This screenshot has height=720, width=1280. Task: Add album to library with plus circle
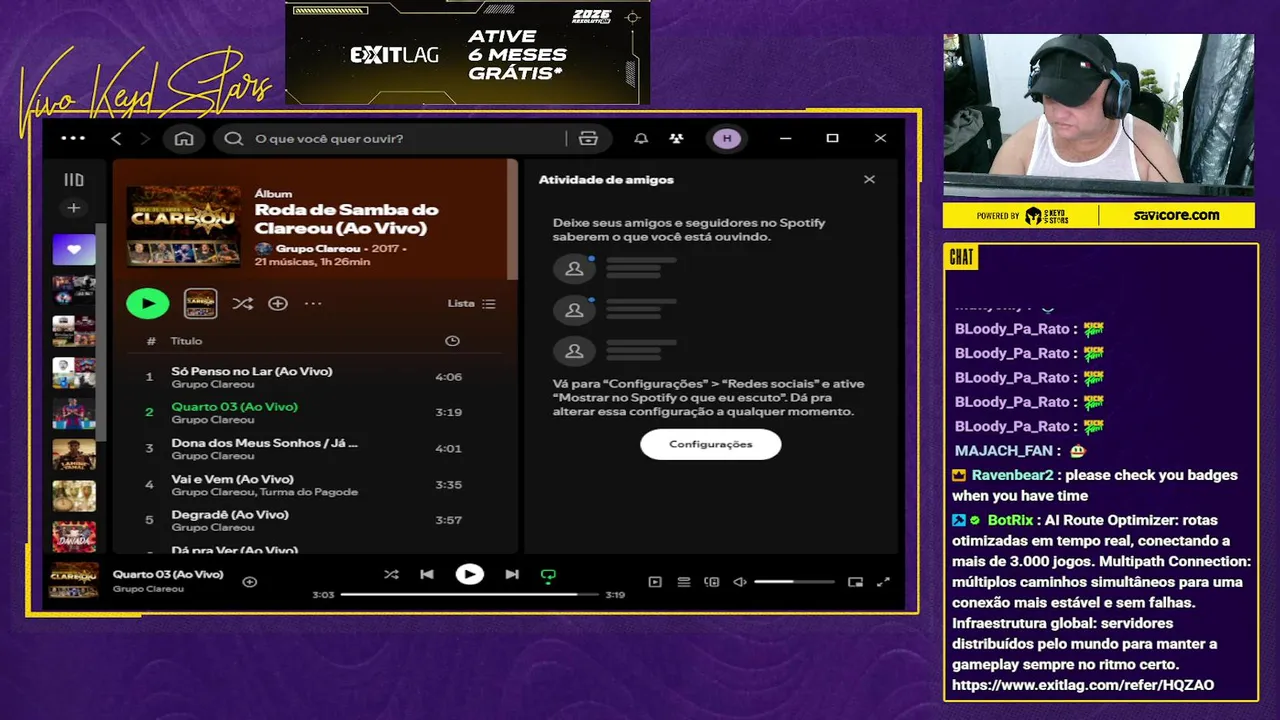tap(278, 303)
